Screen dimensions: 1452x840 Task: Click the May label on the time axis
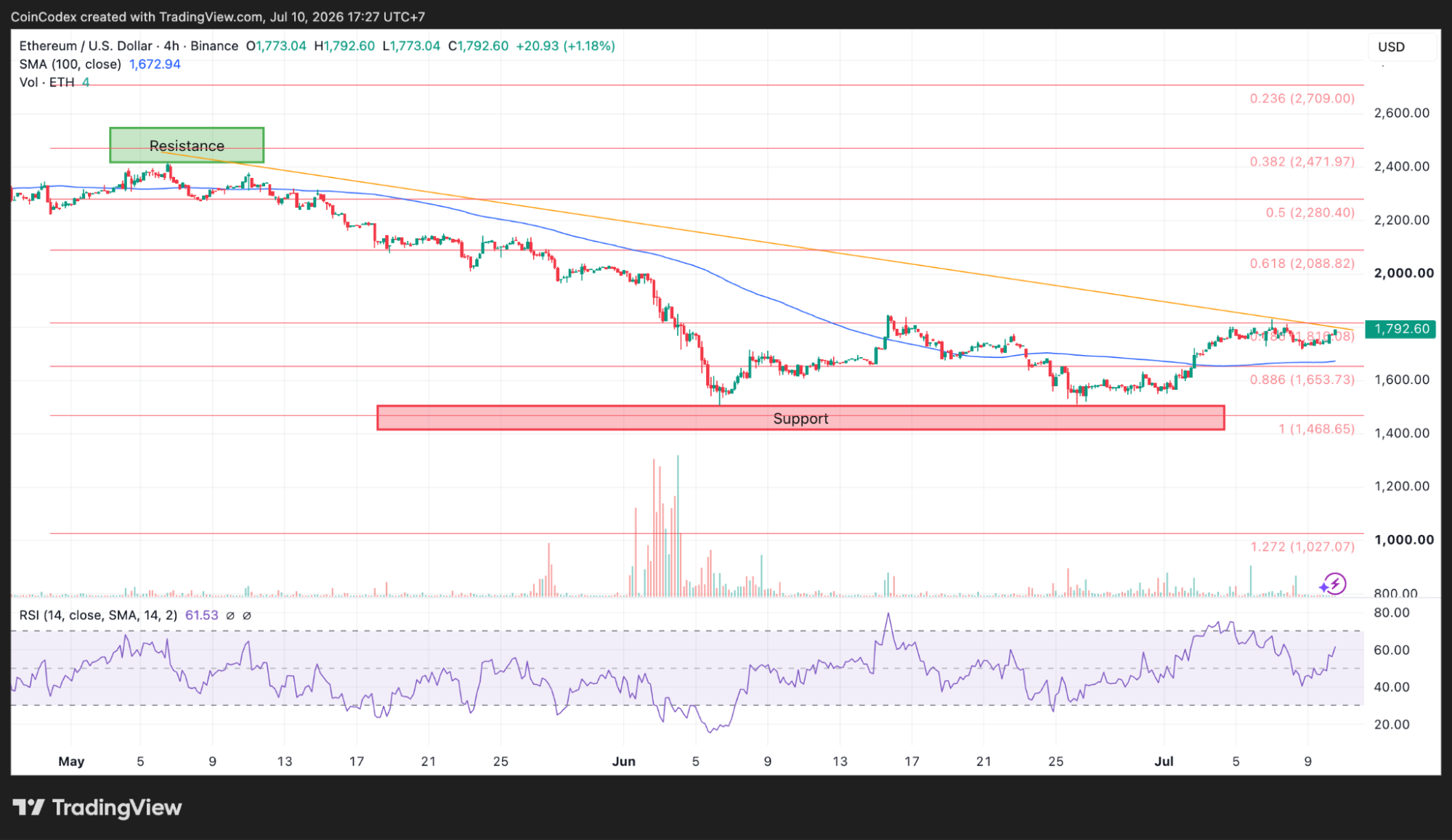(71, 761)
